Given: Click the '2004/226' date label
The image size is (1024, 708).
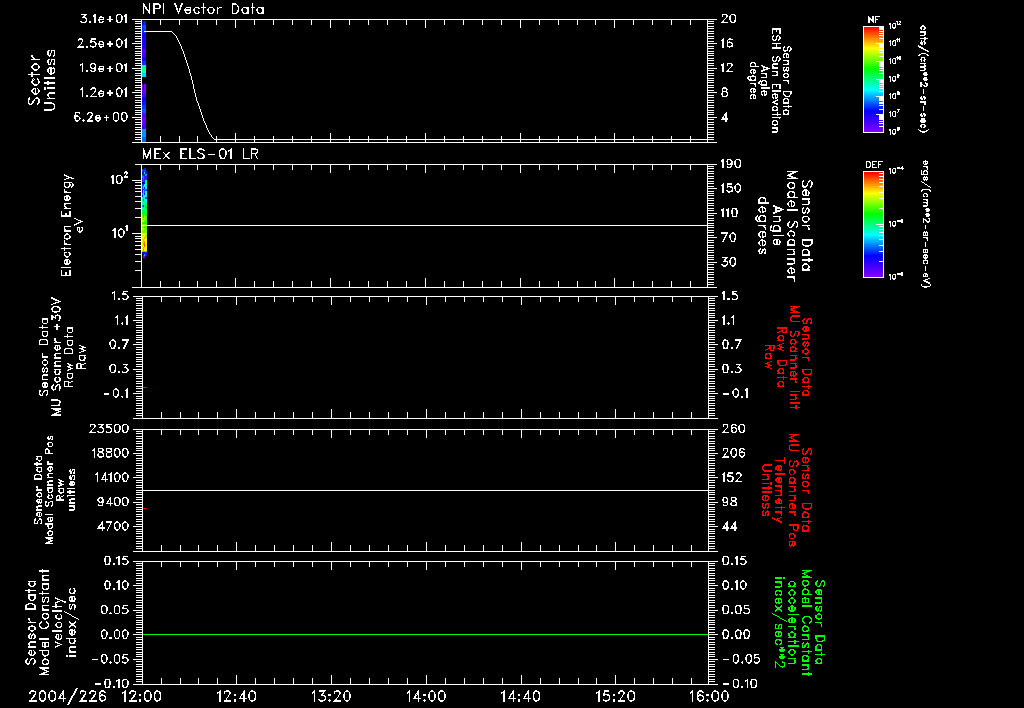Looking at the screenshot, I should [x=68, y=696].
